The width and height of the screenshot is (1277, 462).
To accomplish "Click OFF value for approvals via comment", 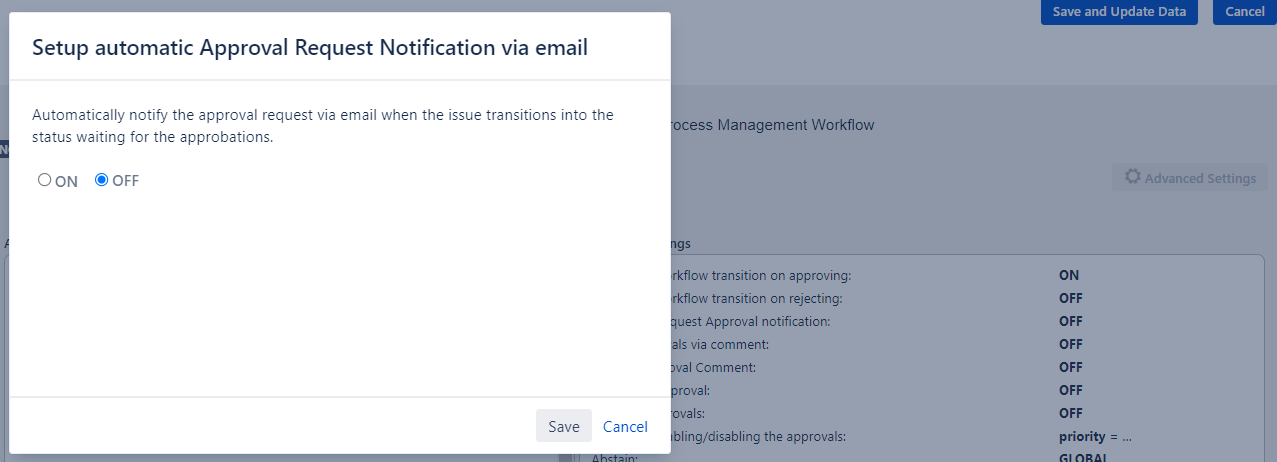I will [x=1070, y=344].
